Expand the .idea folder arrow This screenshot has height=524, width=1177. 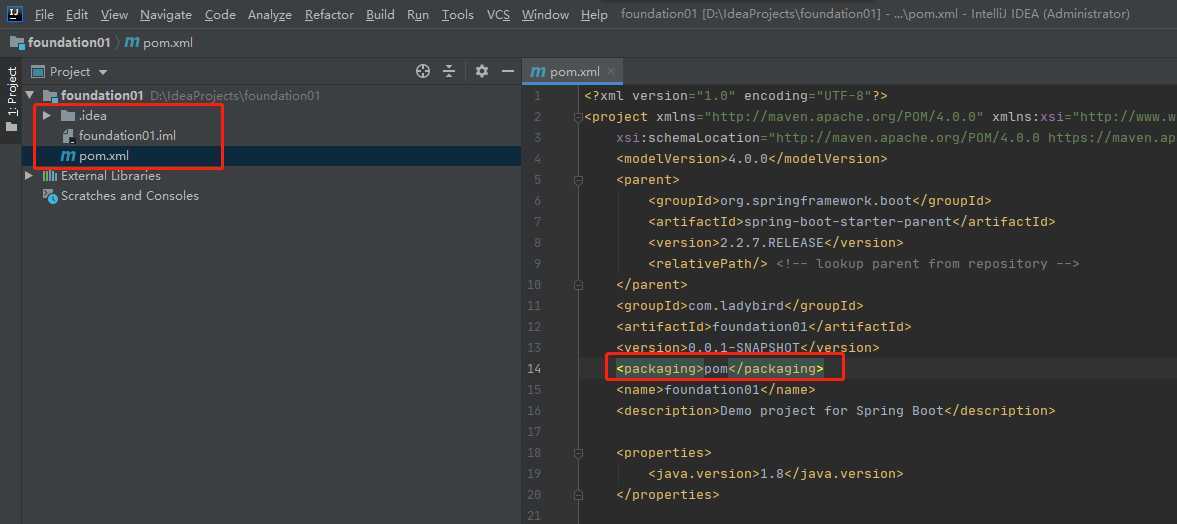pos(47,116)
